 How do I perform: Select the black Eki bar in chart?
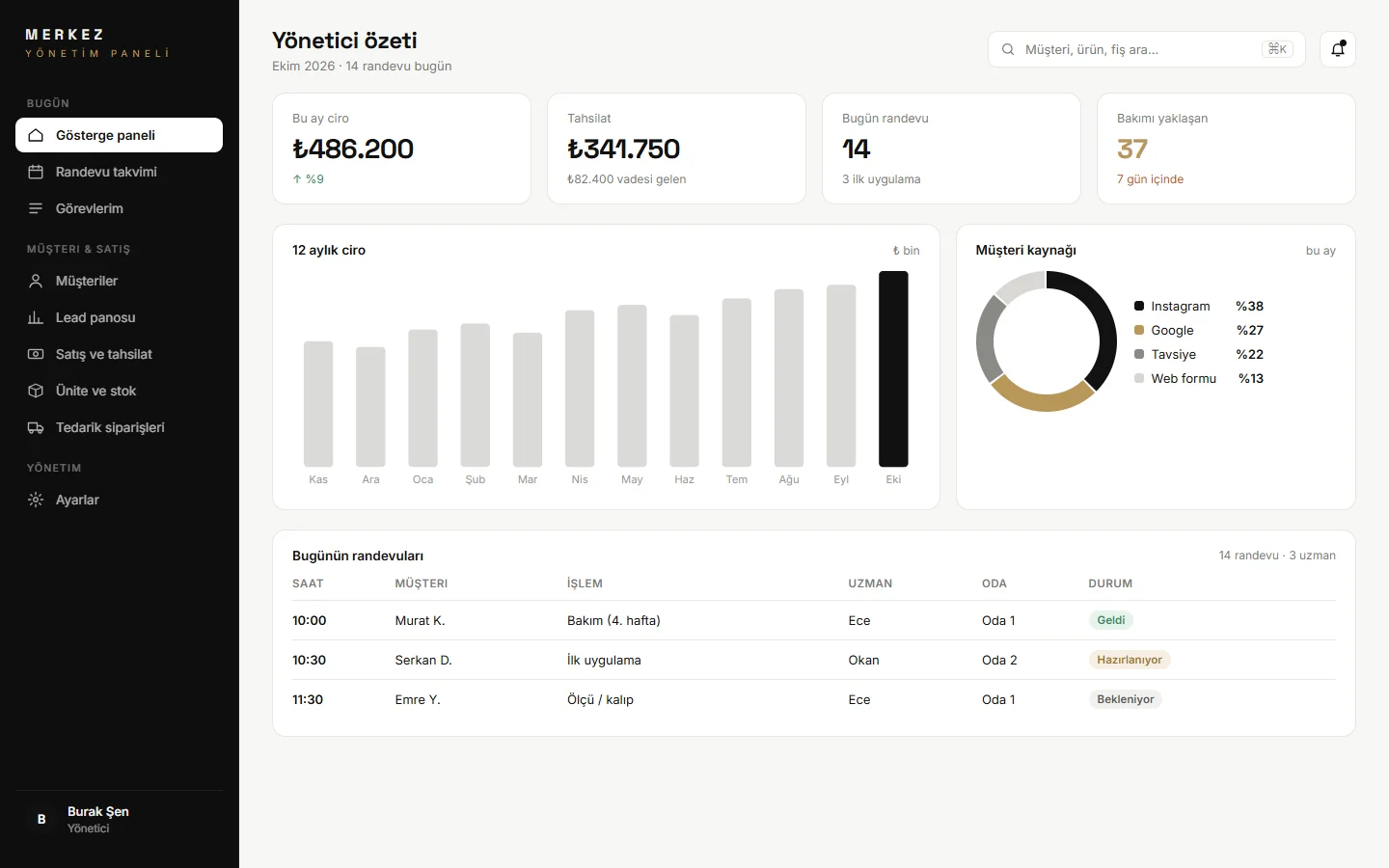point(893,369)
